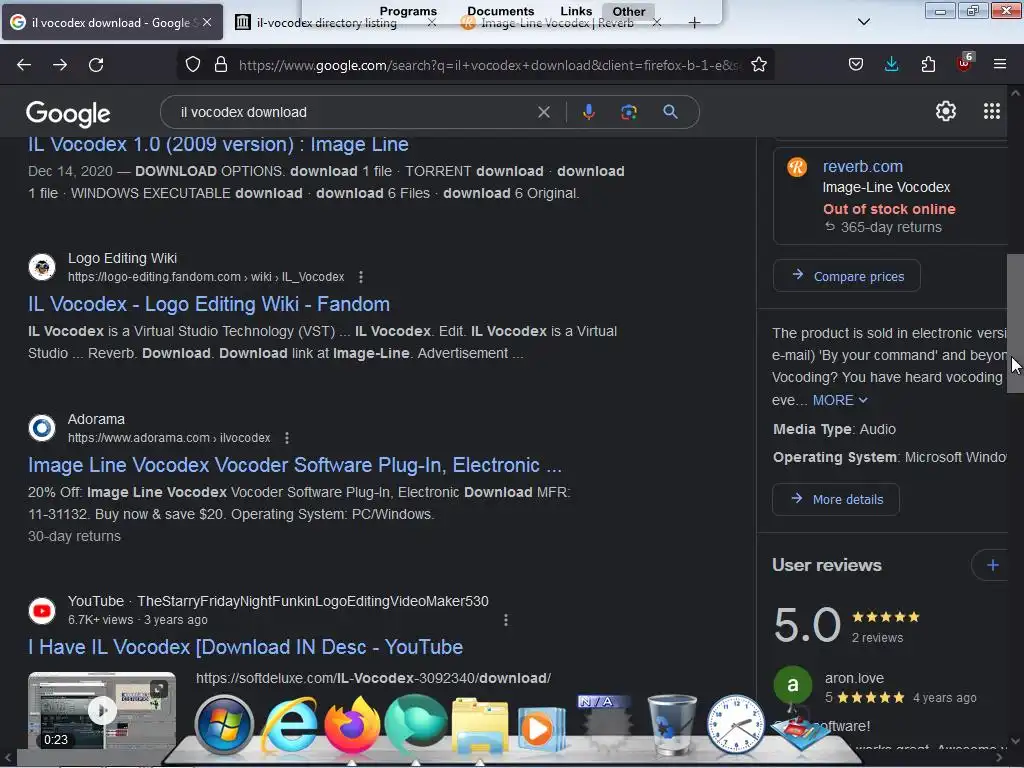Open Windows Start orb in dock
The height and width of the screenshot is (768, 1024).
click(224, 725)
